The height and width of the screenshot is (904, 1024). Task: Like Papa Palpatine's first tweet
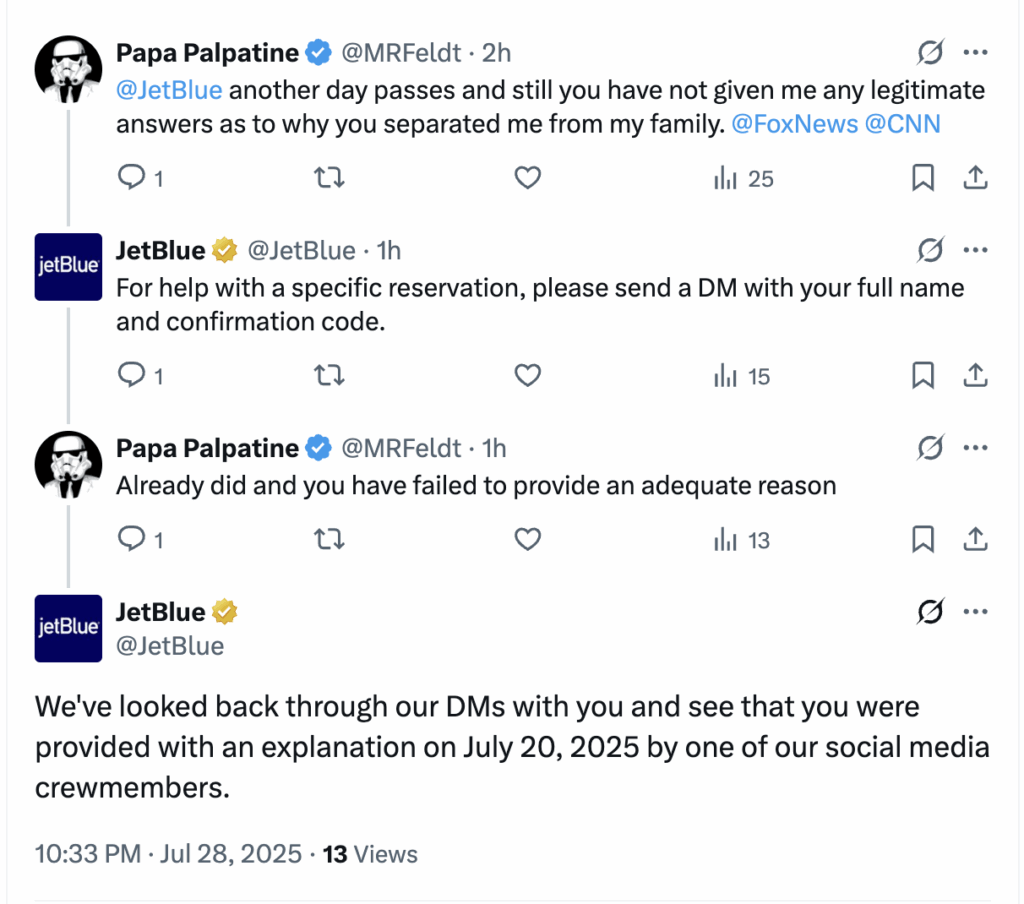(527, 179)
